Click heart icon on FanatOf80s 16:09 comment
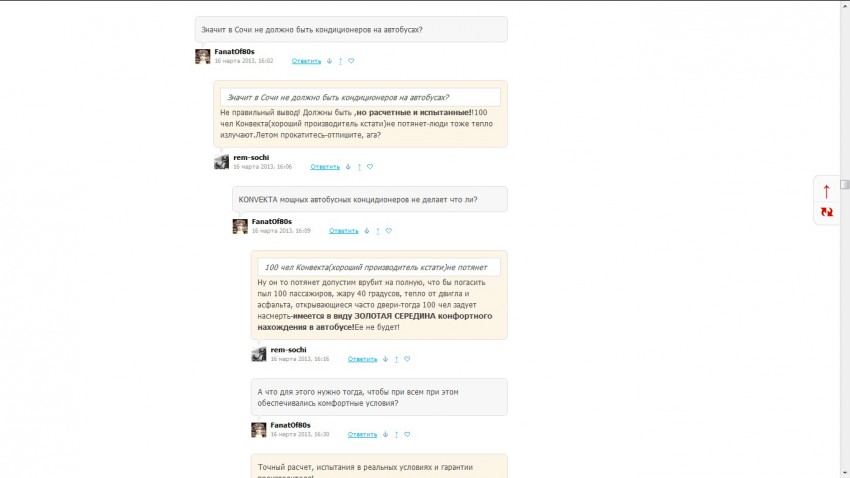Viewport: 850px width, 478px height. (x=389, y=230)
